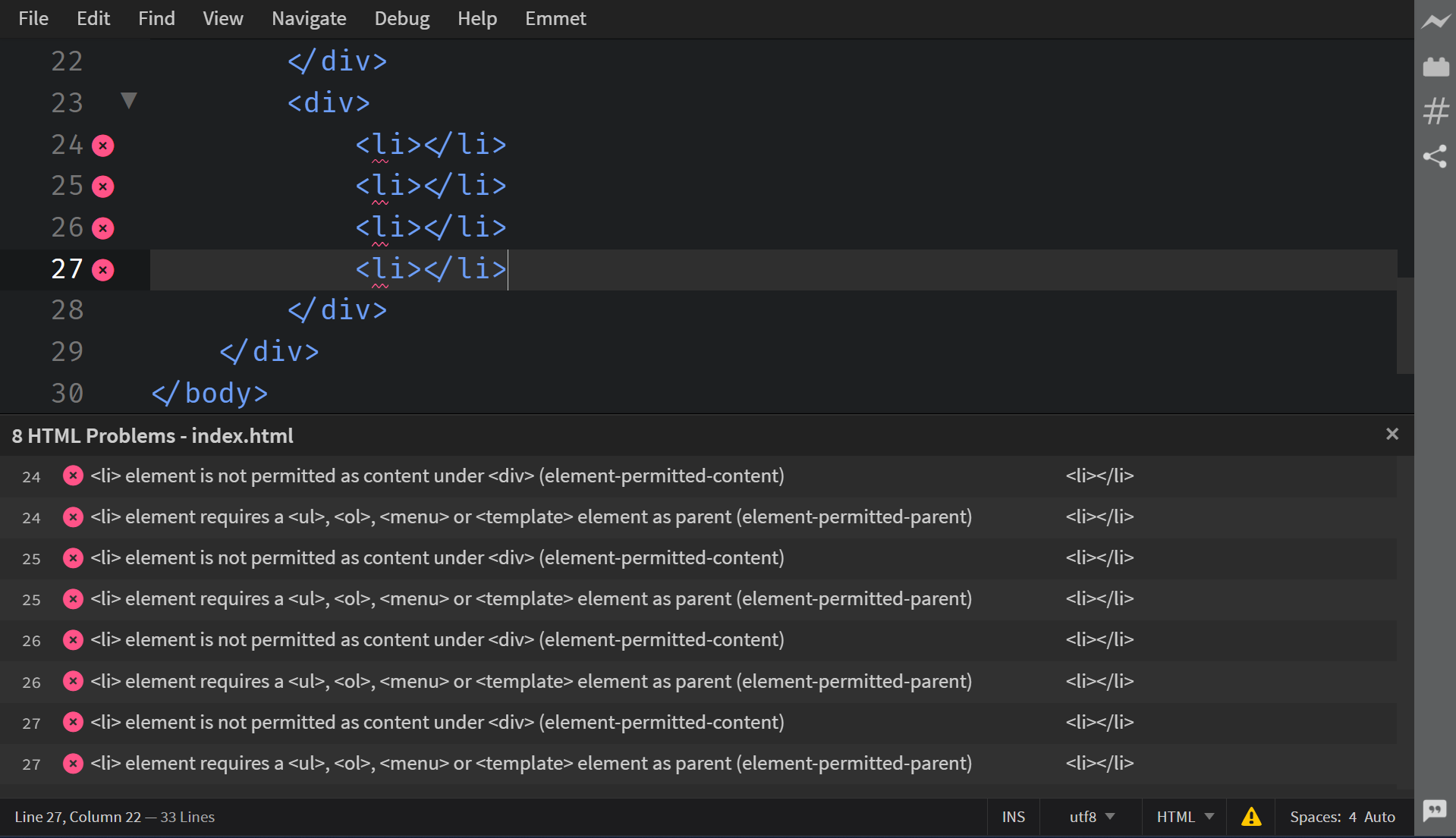
Task: Click error marker in gutter on line 24
Action: (103, 146)
